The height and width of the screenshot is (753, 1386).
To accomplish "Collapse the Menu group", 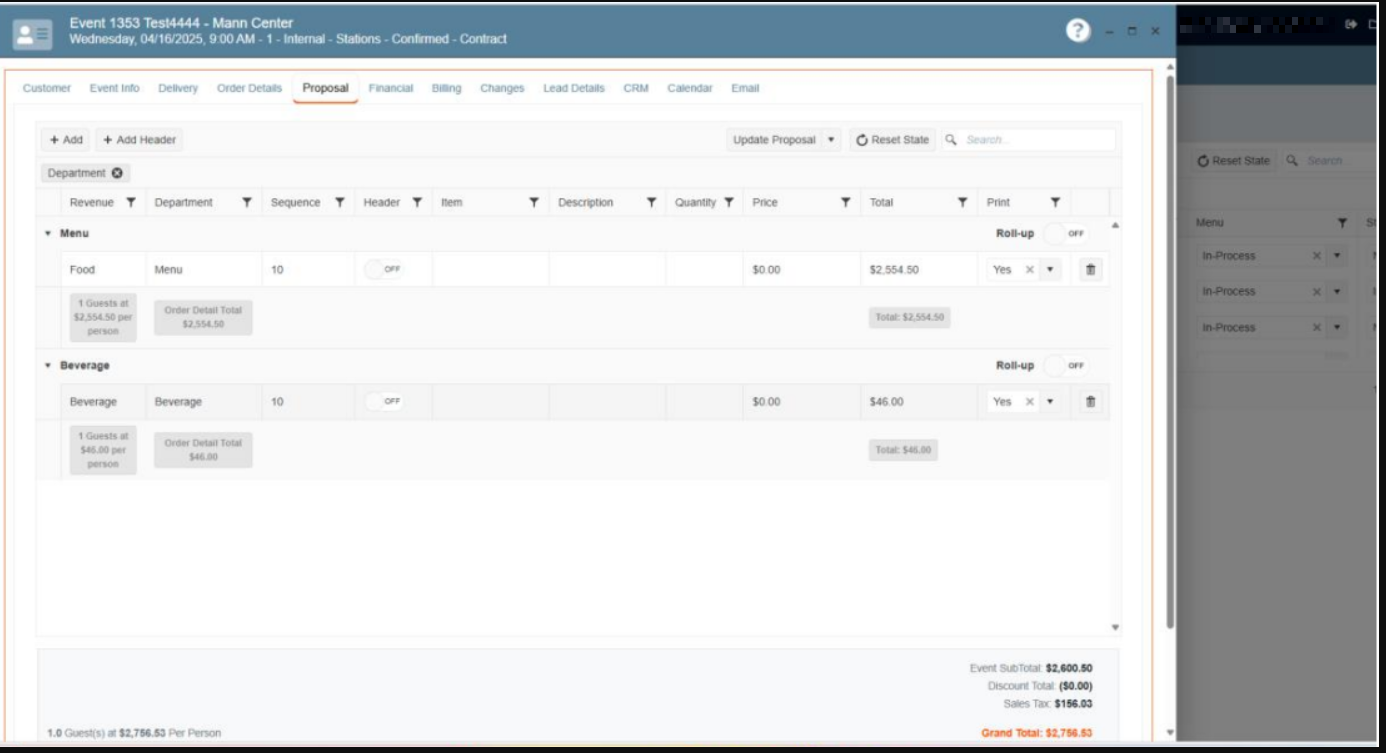I will click(x=47, y=233).
